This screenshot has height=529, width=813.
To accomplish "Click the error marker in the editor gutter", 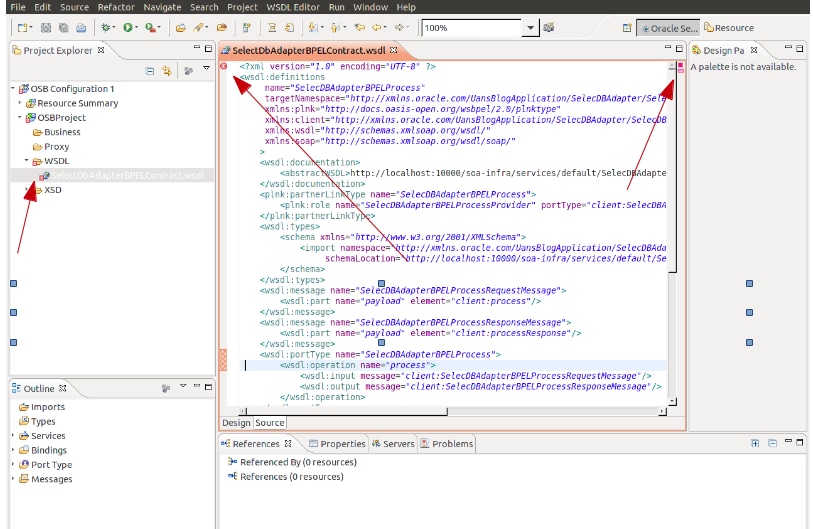I will [x=224, y=66].
